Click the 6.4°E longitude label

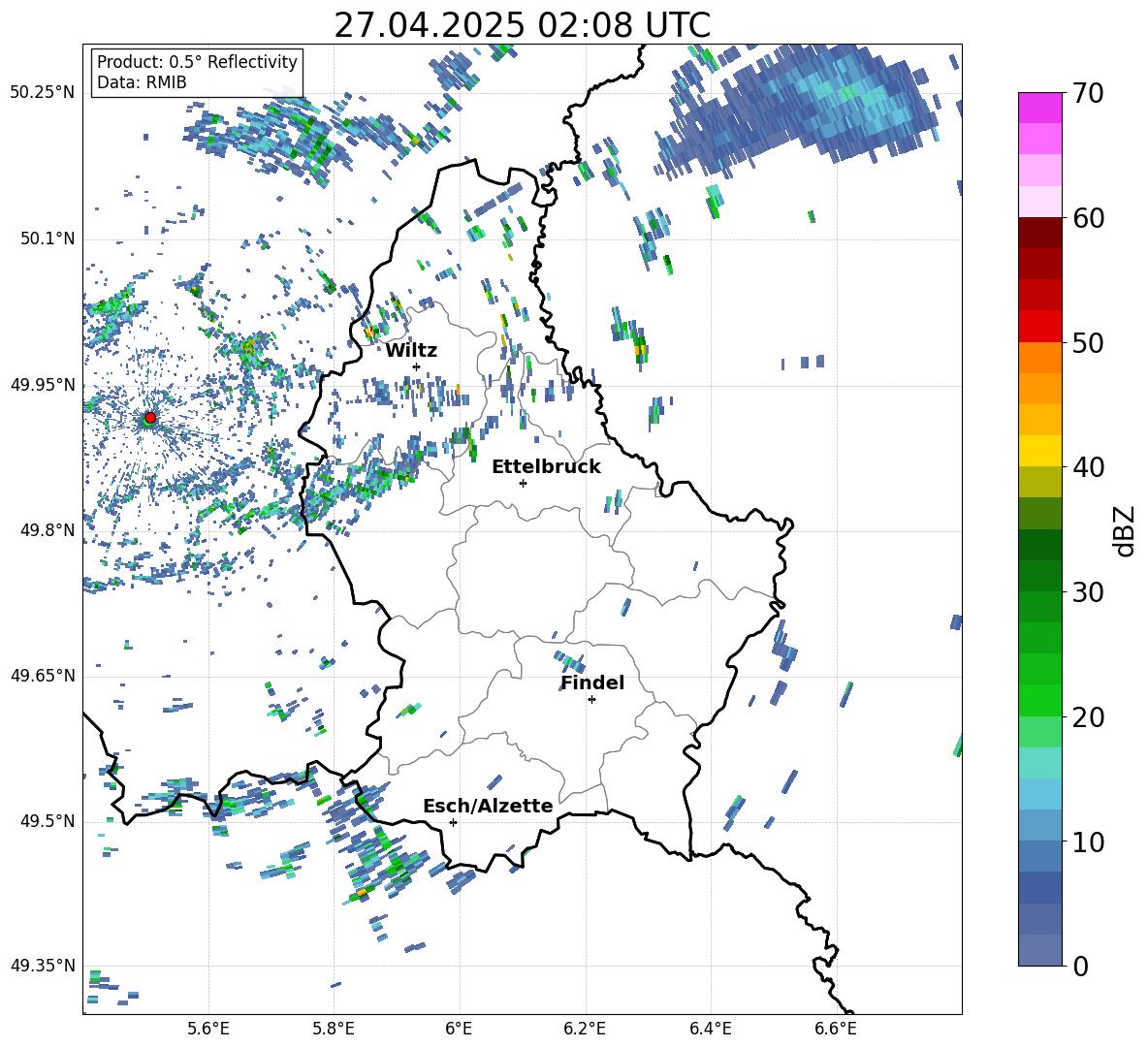(710, 1029)
